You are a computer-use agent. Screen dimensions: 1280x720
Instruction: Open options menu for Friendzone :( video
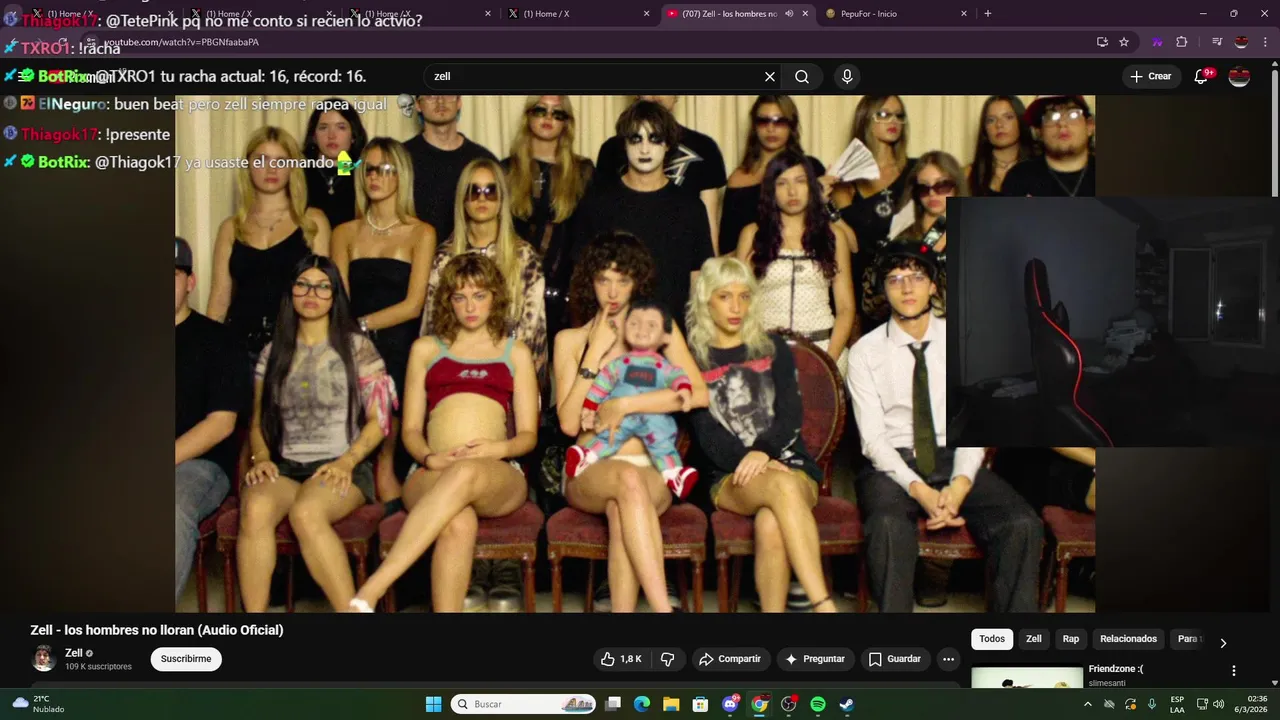pos(1233,671)
